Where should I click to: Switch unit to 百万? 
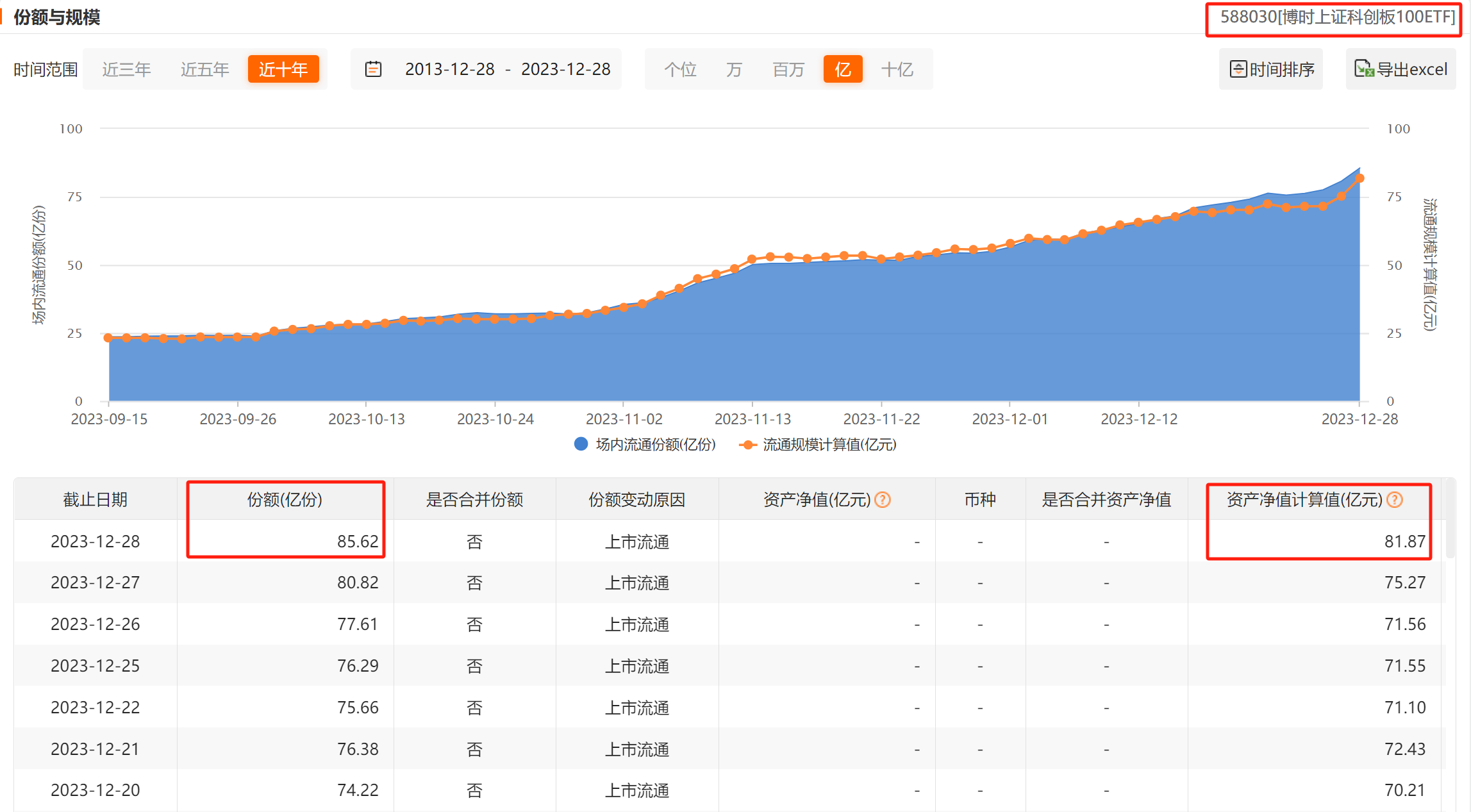tap(788, 69)
